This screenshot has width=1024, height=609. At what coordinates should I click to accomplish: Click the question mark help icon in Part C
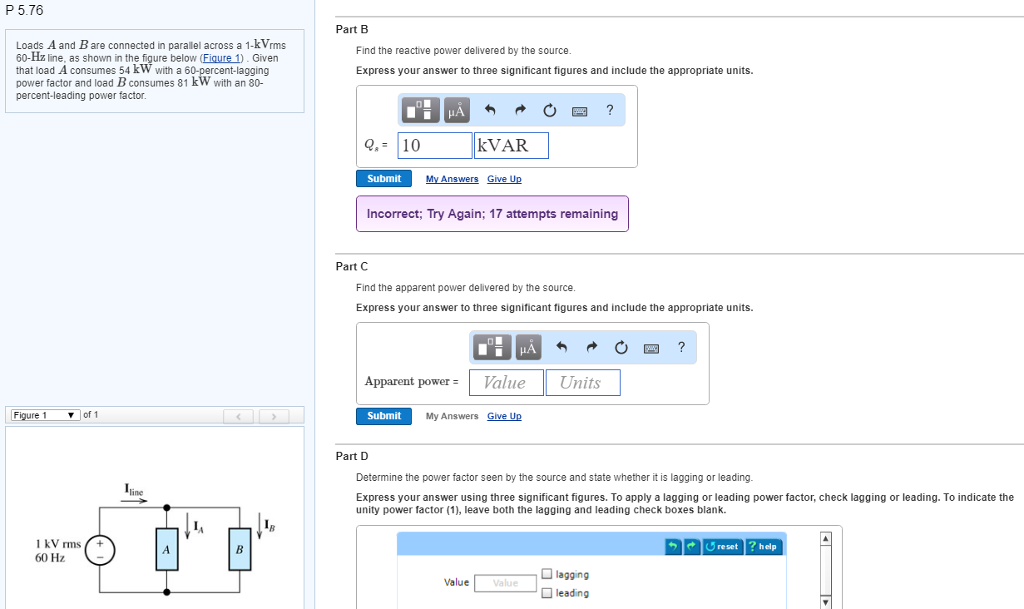point(681,347)
